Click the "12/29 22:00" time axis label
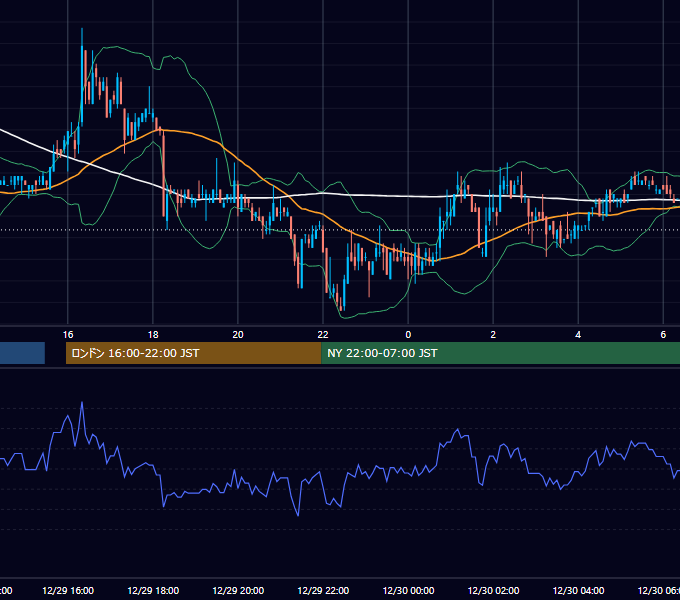Image resolution: width=680 pixels, height=600 pixels. pyautogui.click(x=323, y=590)
